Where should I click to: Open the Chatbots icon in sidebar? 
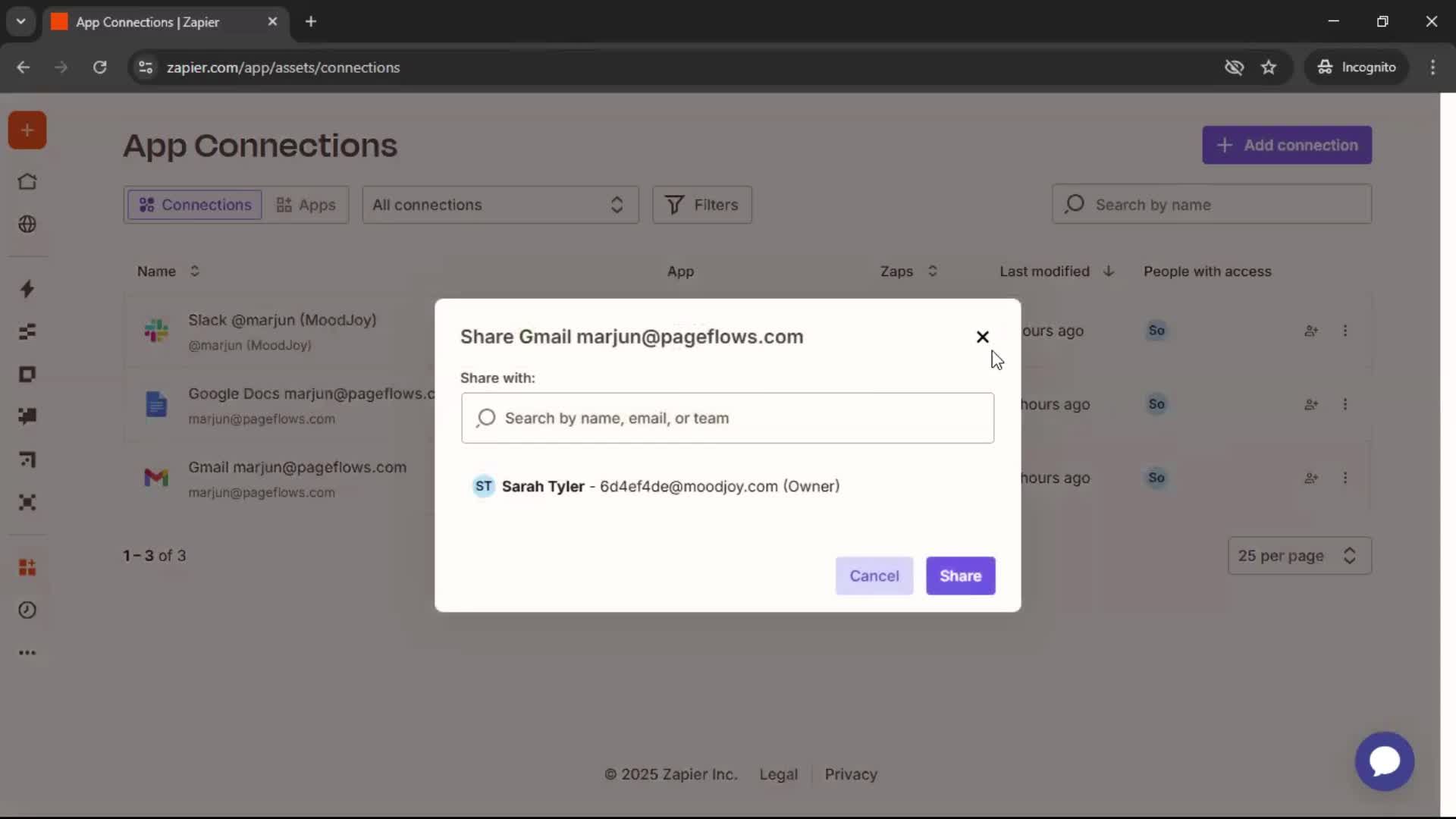click(27, 416)
